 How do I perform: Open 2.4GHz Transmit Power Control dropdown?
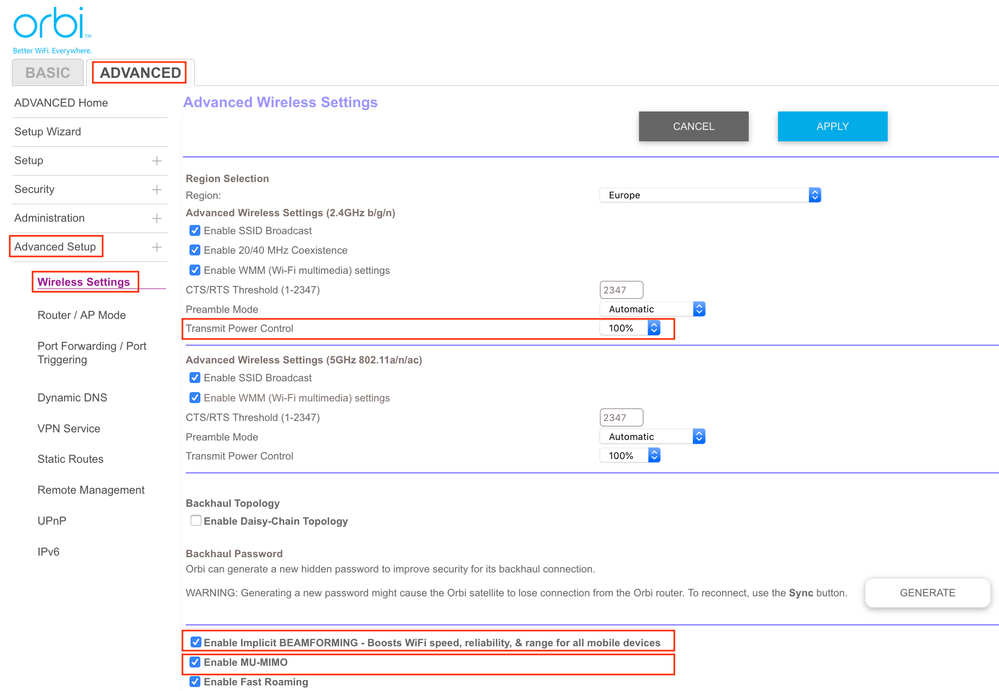(x=630, y=328)
